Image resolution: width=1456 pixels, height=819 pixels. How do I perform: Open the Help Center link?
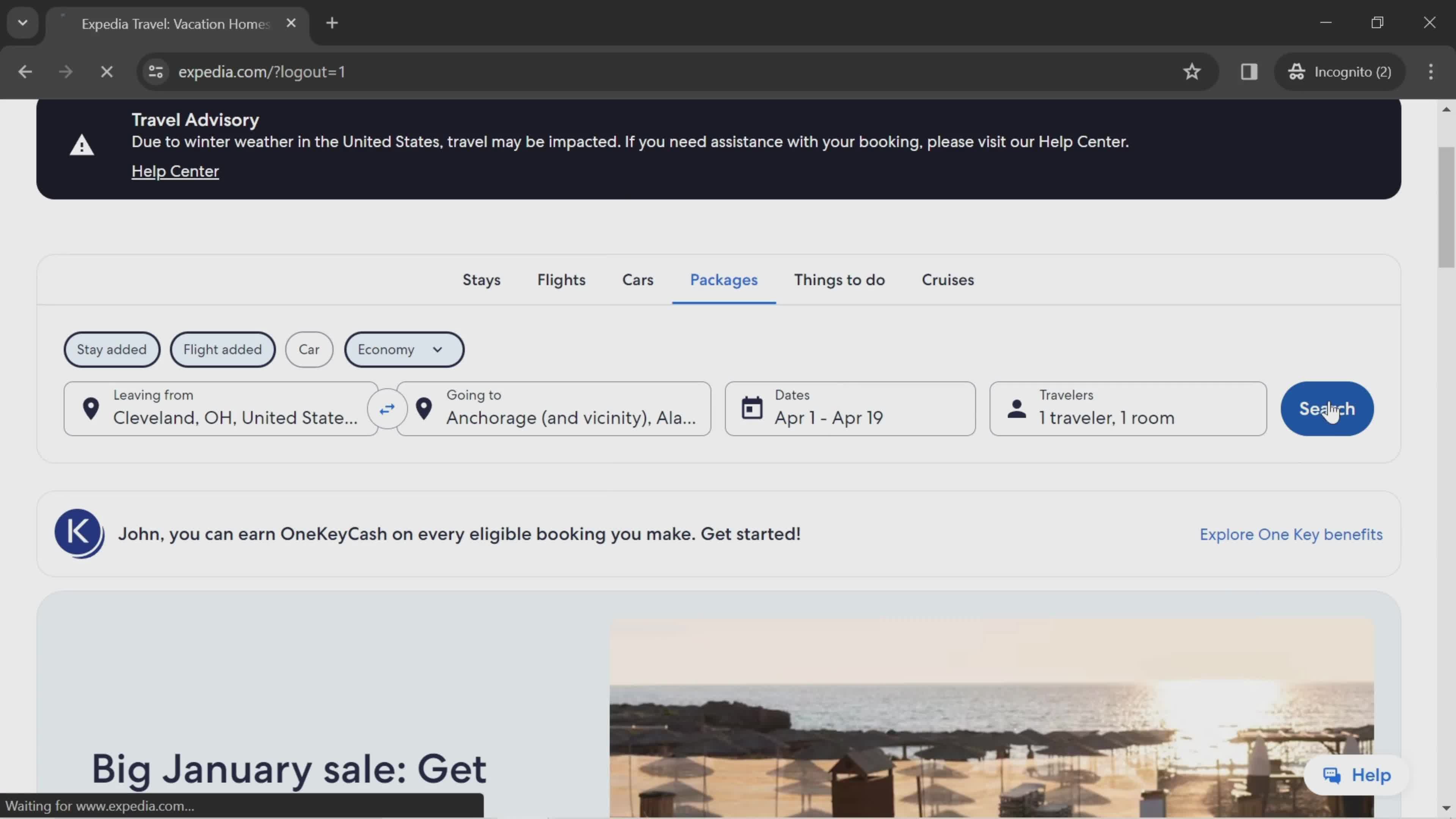coord(175,171)
